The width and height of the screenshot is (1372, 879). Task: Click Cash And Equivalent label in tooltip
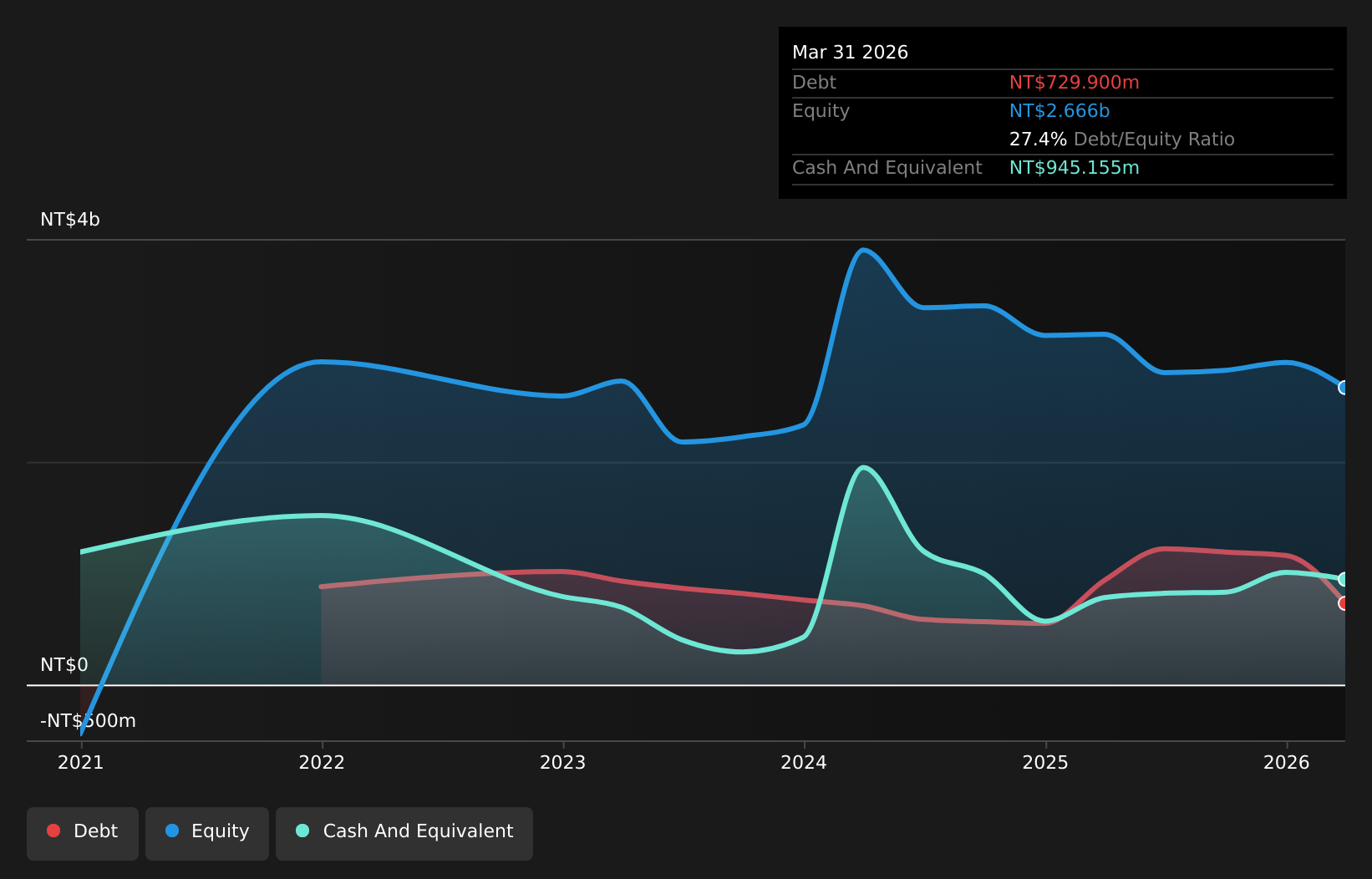pyautogui.click(x=887, y=168)
